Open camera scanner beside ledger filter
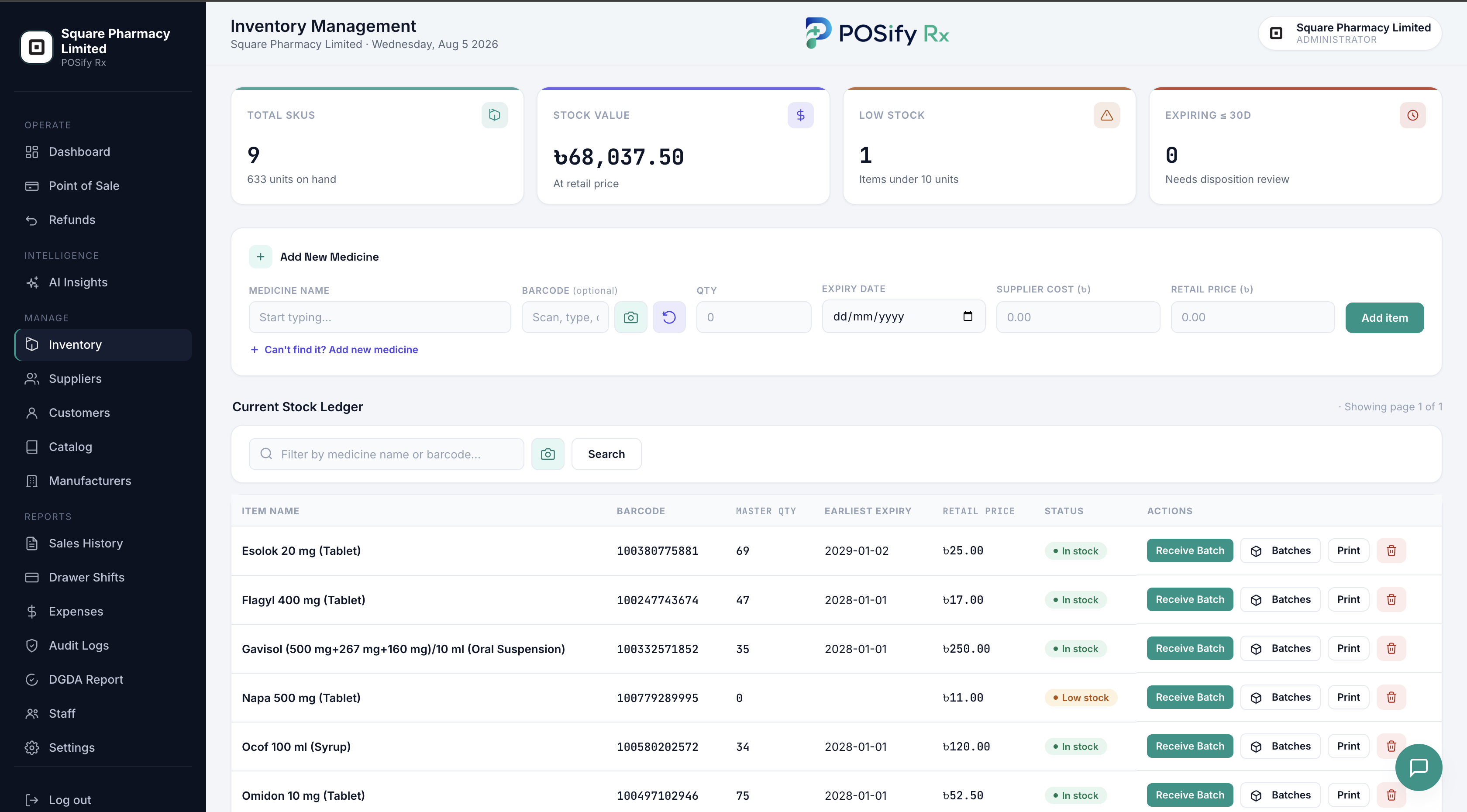This screenshot has width=1467, height=812. point(548,454)
